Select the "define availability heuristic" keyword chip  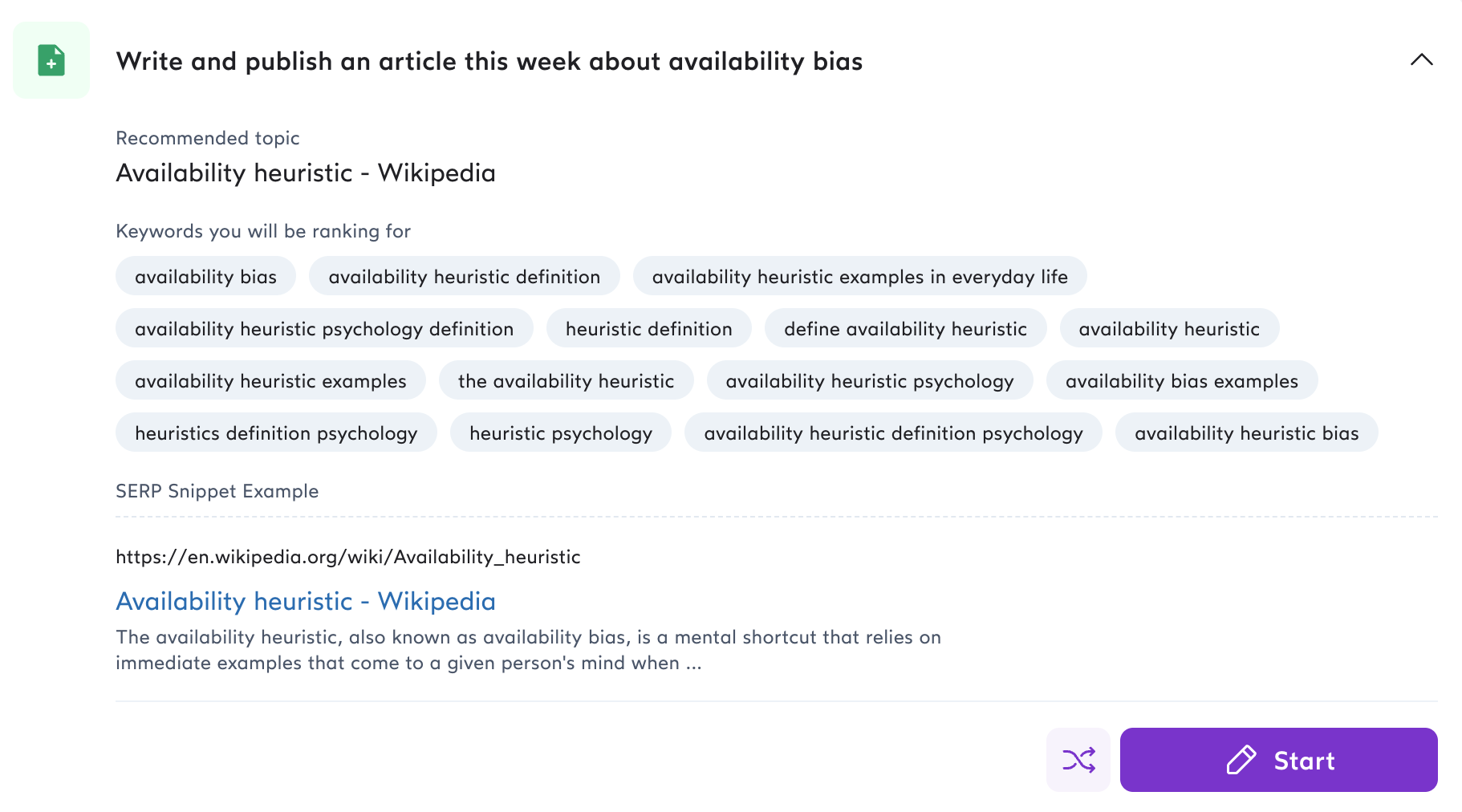click(905, 328)
